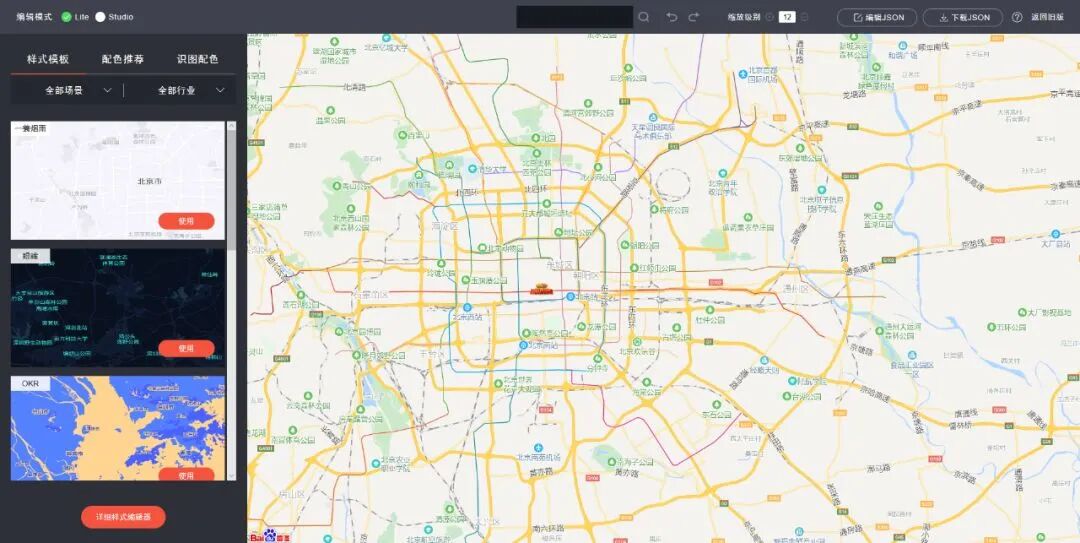Open the 全部场景 scene dropdown
This screenshot has height=543, width=1080.
coord(68,90)
